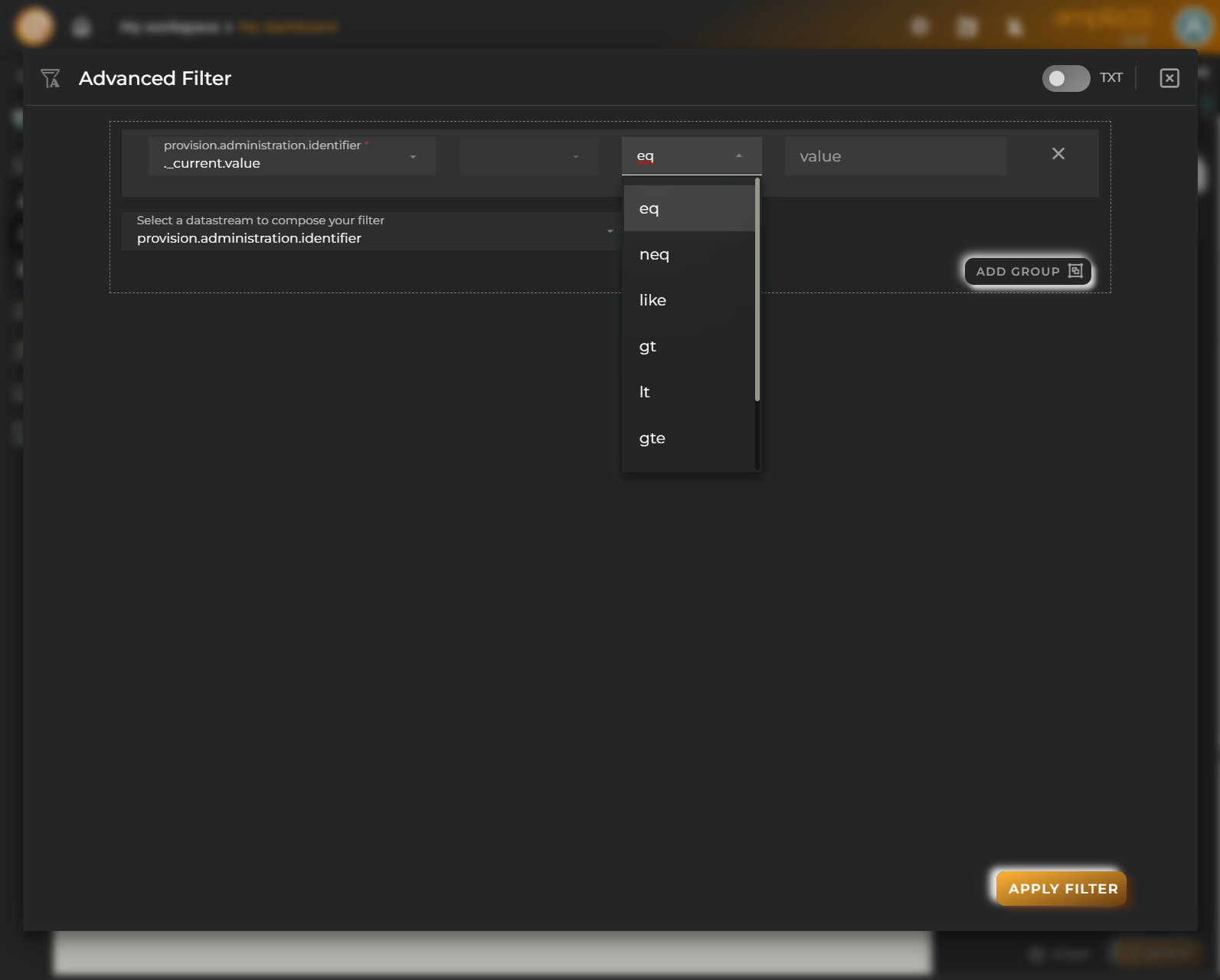Toggle the TXT mode switch

(1065, 78)
